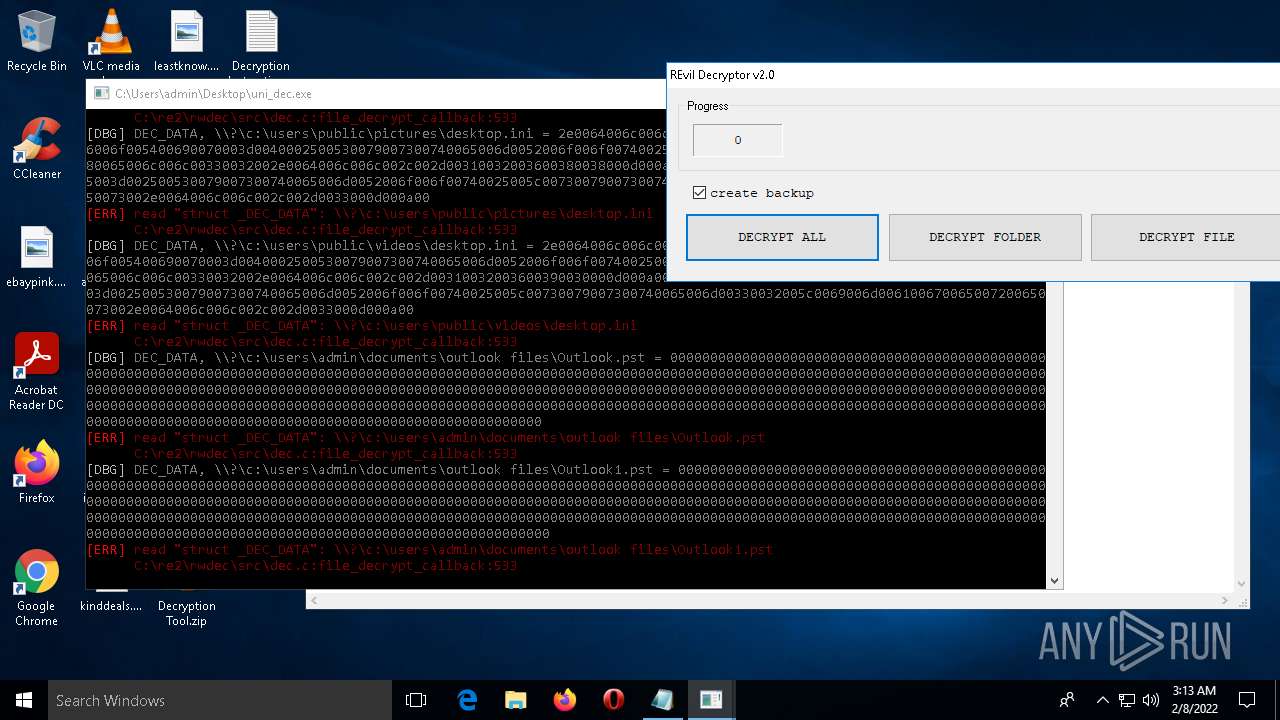Open the Firefox desktop shortcut
Viewport: 1280px width, 720px height.
tap(37, 472)
